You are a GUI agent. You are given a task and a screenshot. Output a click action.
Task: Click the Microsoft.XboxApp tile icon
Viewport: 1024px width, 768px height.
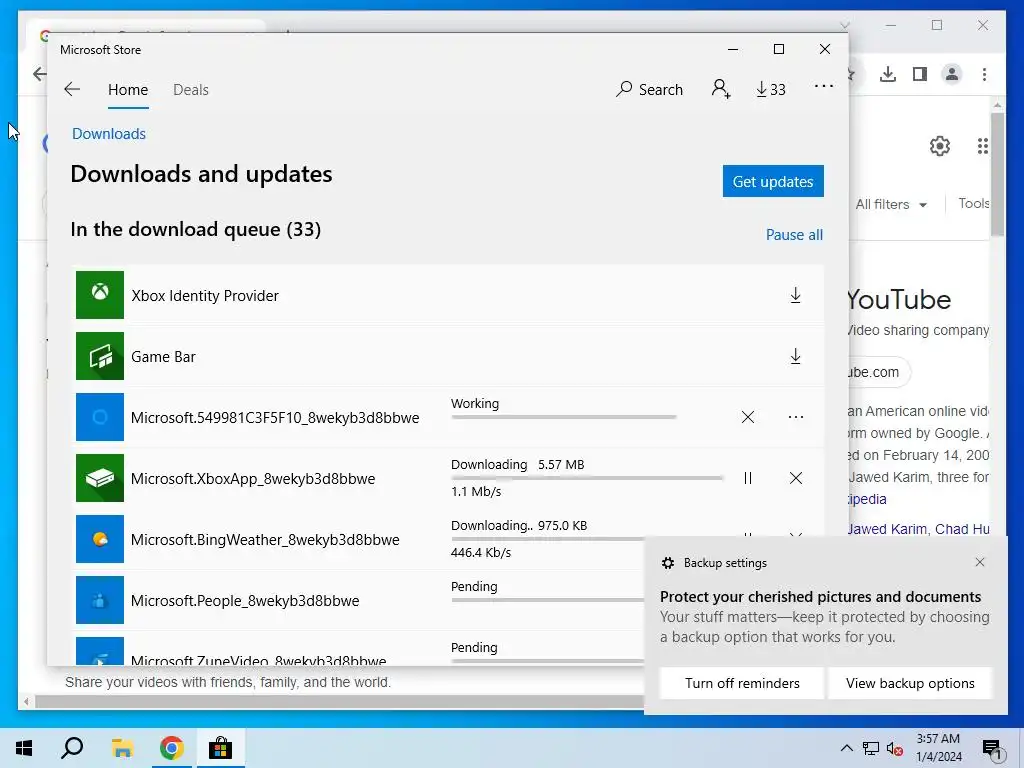pos(100,478)
